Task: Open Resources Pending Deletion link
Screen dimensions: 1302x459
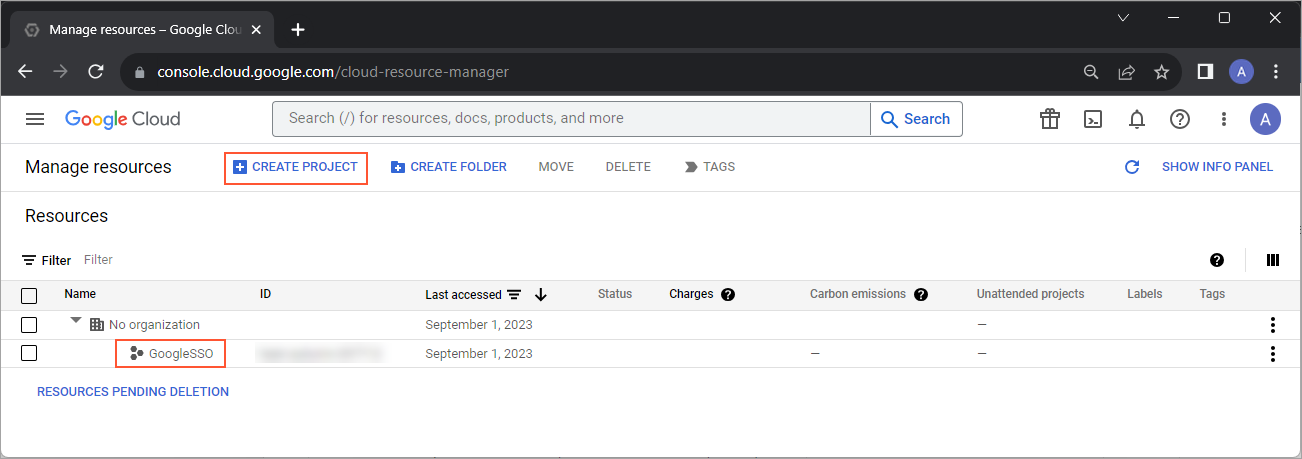Action: (x=133, y=392)
